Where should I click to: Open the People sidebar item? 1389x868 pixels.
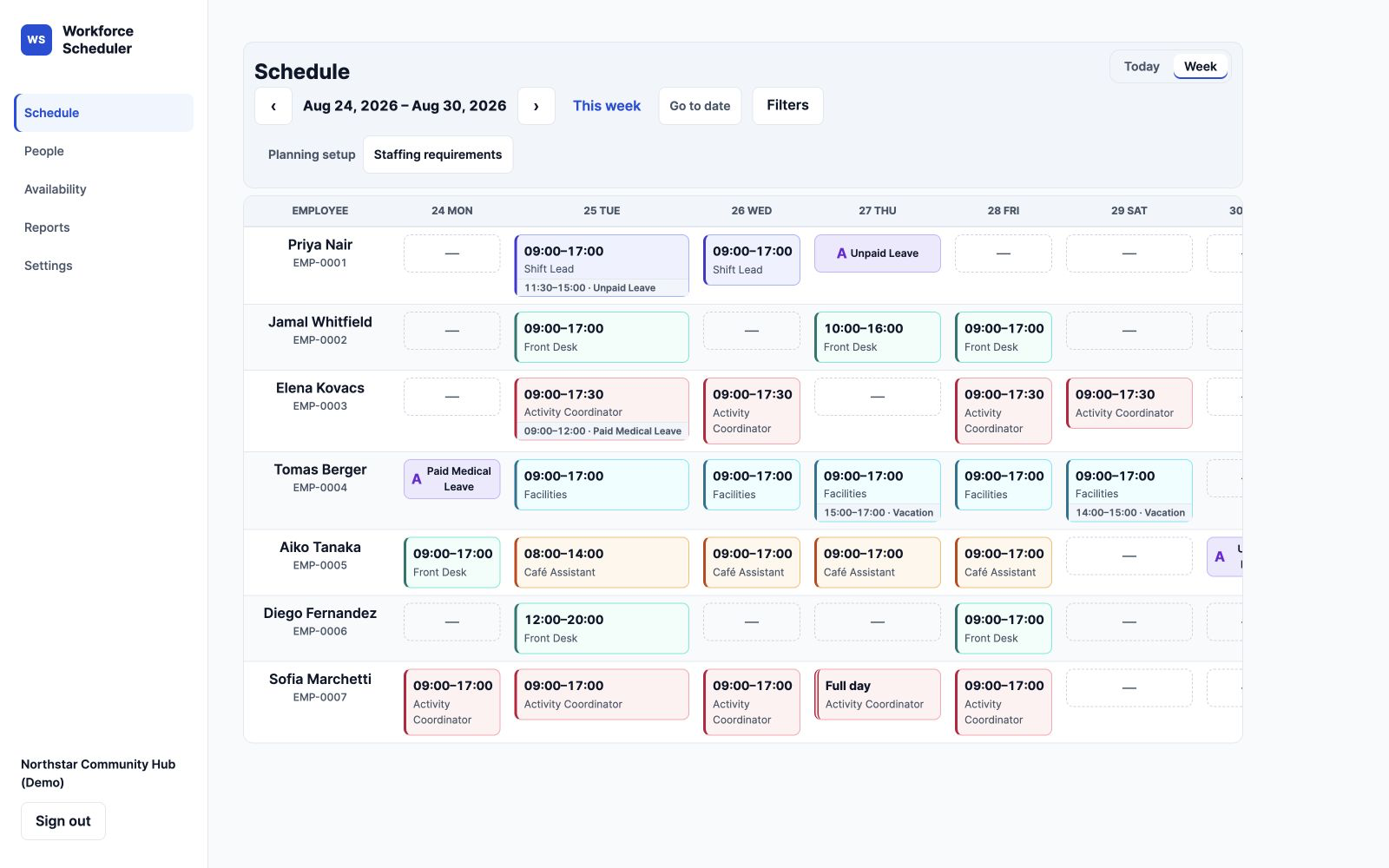click(x=104, y=151)
